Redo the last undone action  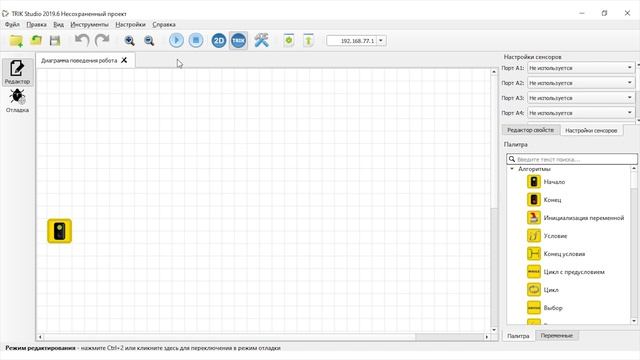tap(102, 40)
